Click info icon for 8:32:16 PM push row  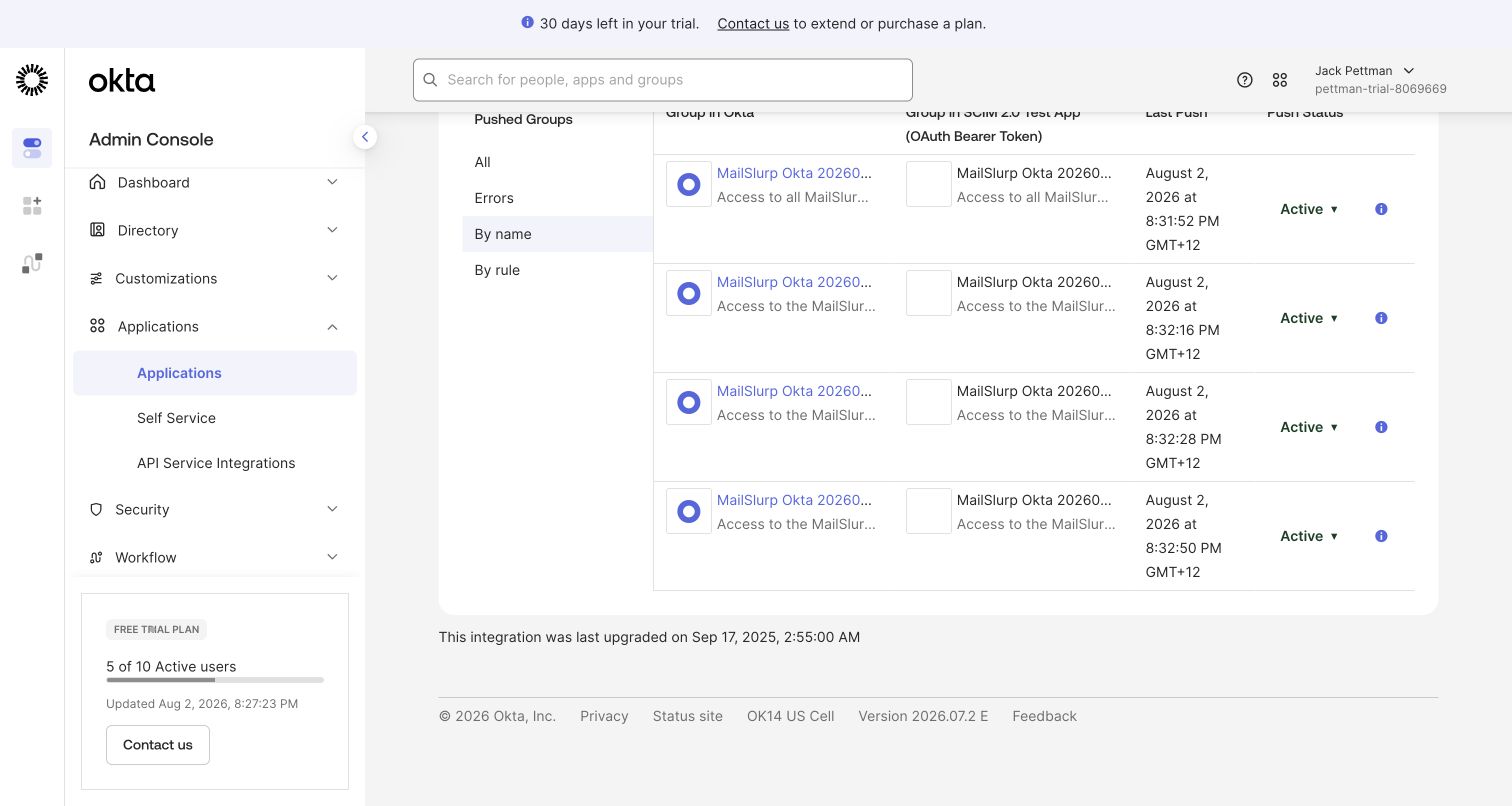pyautogui.click(x=1381, y=318)
